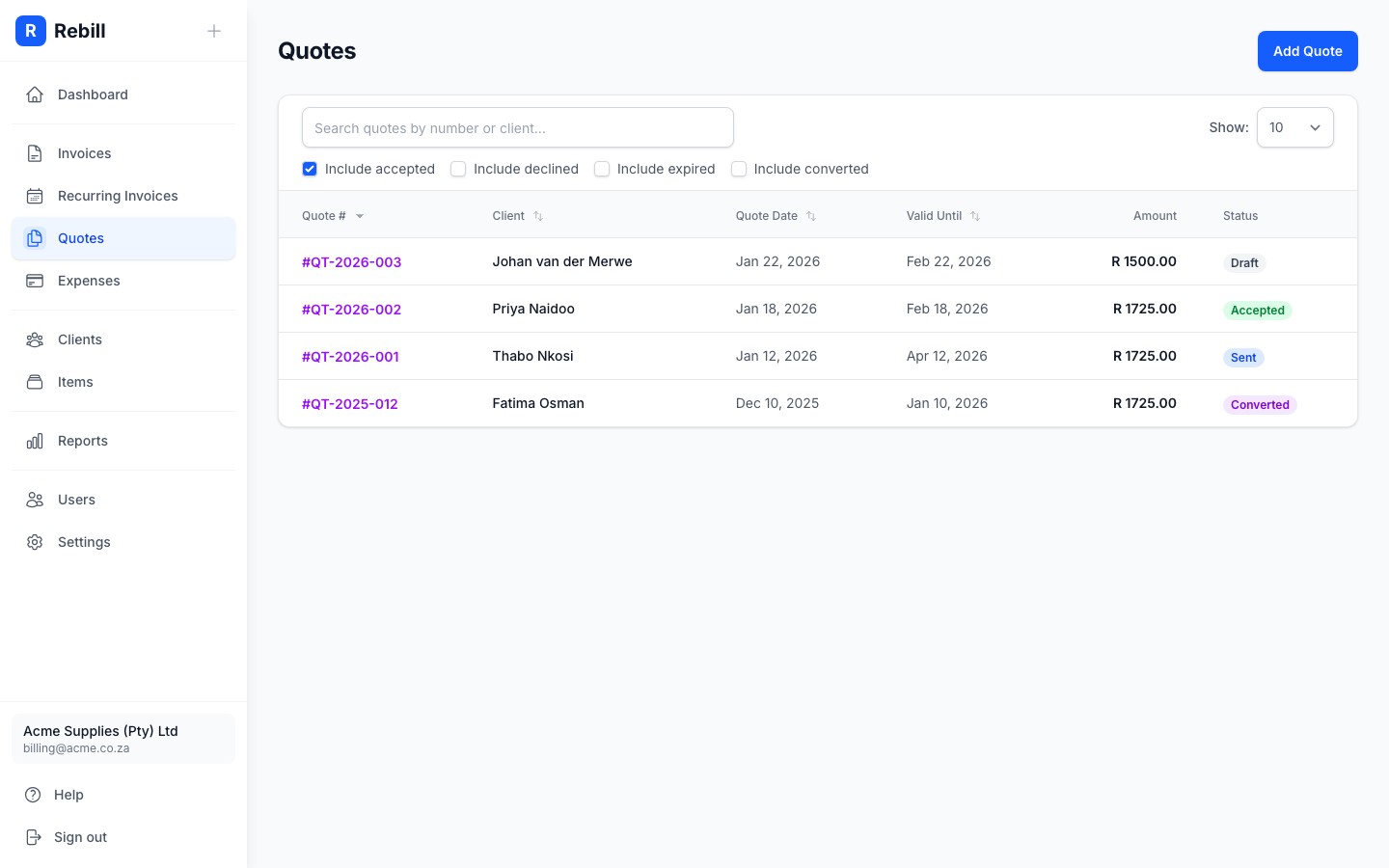The image size is (1389, 868).
Task: Select the Clients people icon
Action: click(x=35, y=339)
